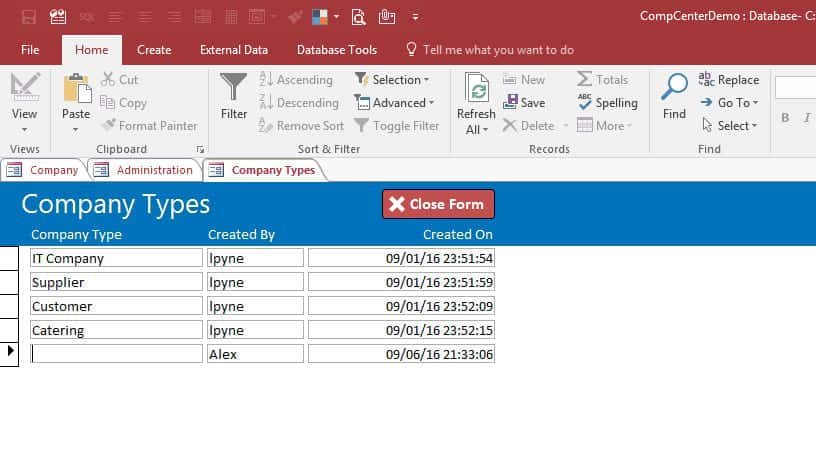Click the Supplier company type field
The image size is (816, 456).
click(x=116, y=282)
